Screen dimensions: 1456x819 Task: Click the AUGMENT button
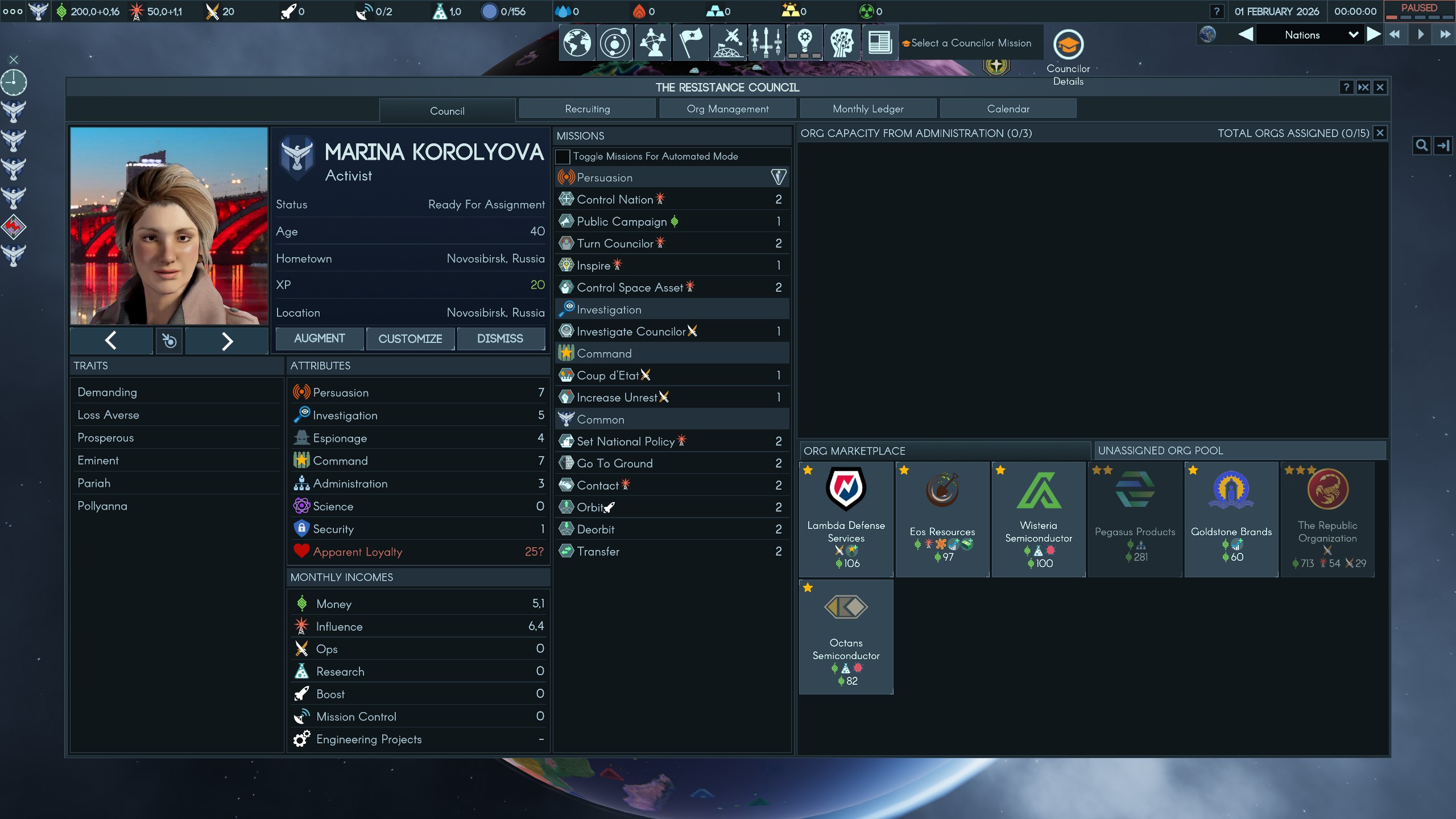pyautogui.click(x=319, y=338)
